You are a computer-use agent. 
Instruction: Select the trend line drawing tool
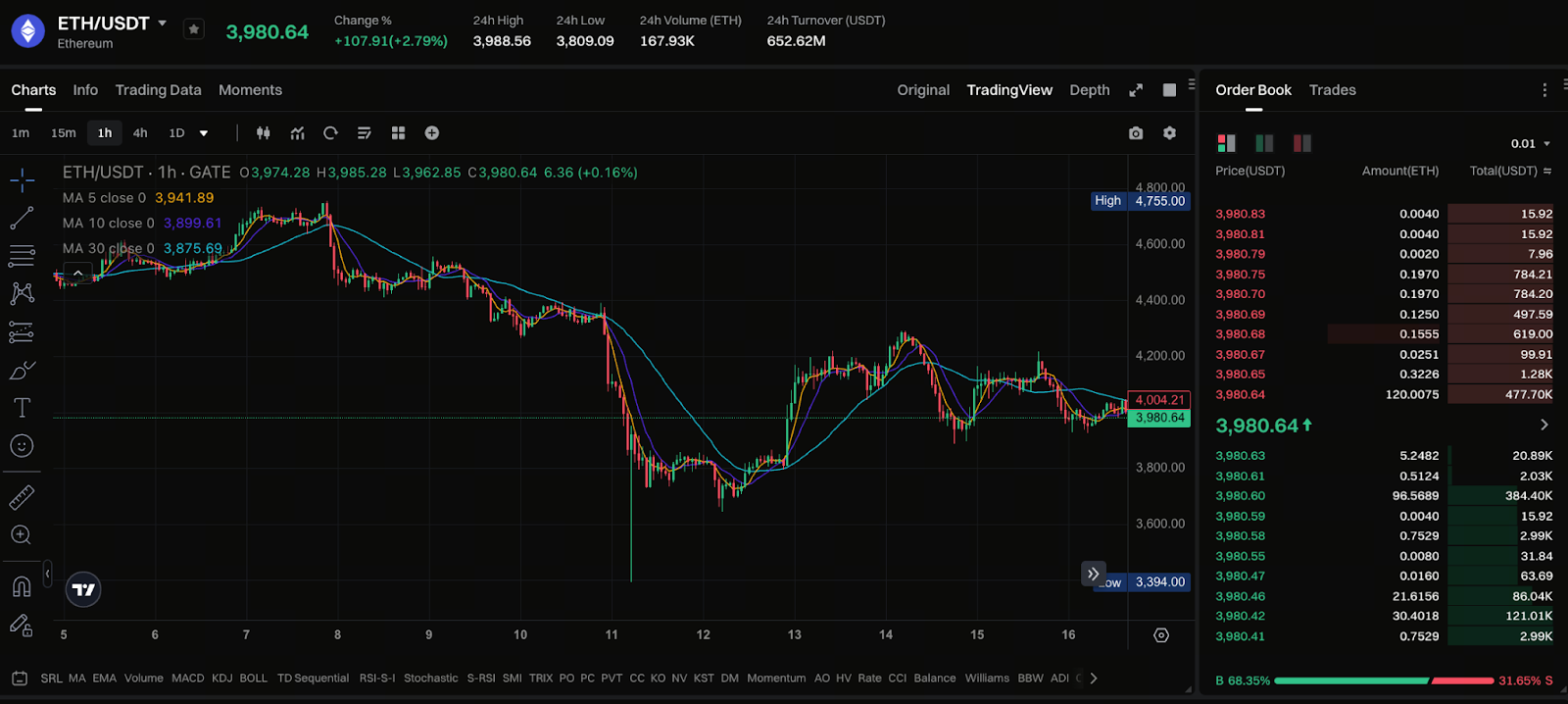(x=22, y=218)
